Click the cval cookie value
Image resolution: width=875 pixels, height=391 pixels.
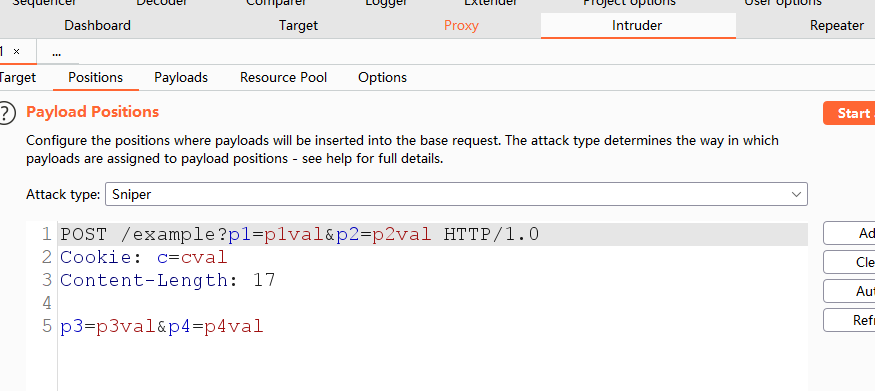[x=204, y=258]
